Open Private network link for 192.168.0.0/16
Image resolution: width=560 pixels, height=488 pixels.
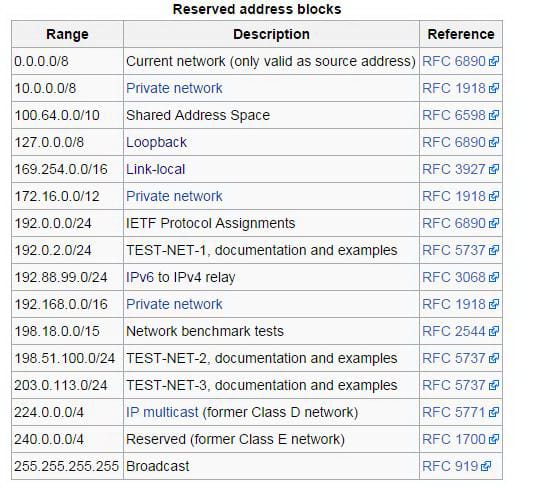(x=174, y=304)
